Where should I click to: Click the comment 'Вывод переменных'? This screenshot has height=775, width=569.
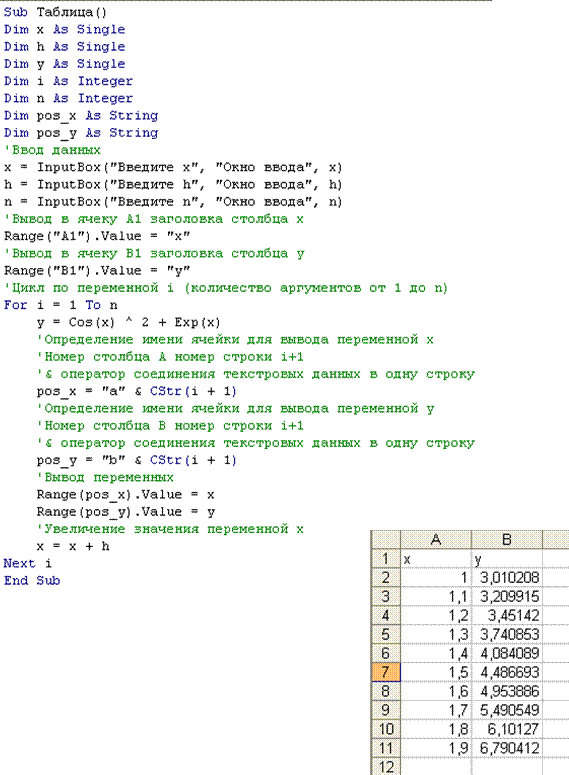click(105, 477)
